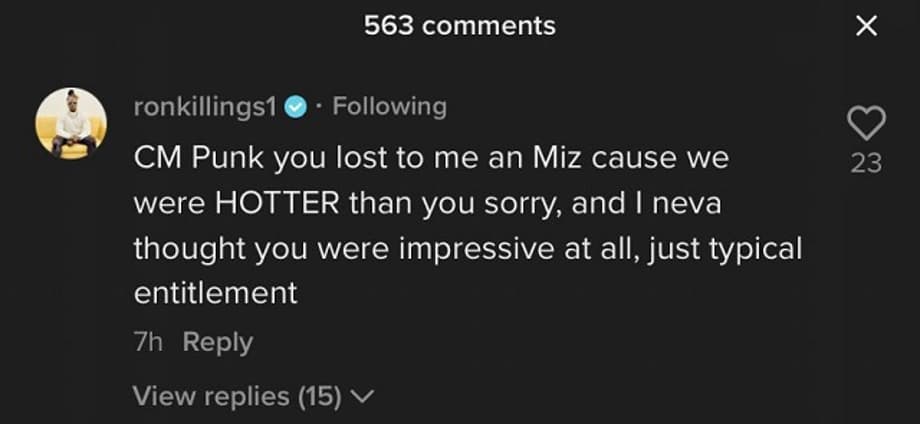Reply to the ronkillings1 comment

tap(218, 342)
